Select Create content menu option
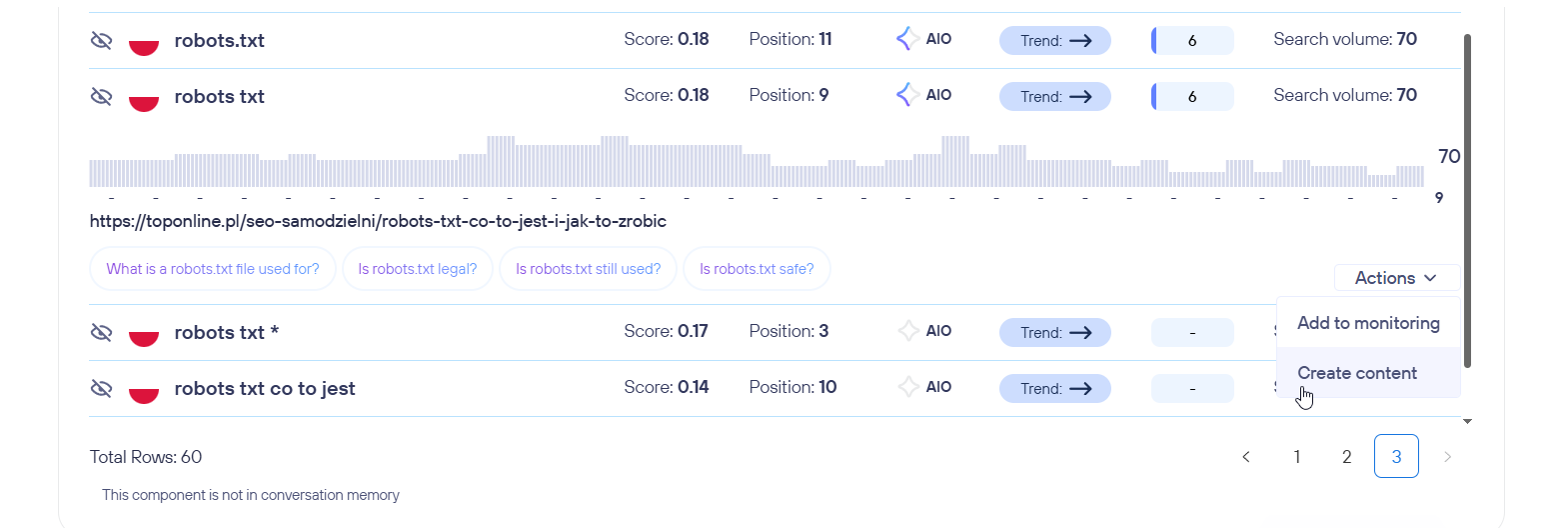 1357,373
